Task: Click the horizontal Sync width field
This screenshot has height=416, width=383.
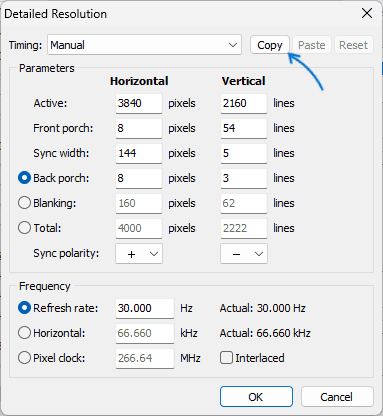Action: tap(139, 153)
